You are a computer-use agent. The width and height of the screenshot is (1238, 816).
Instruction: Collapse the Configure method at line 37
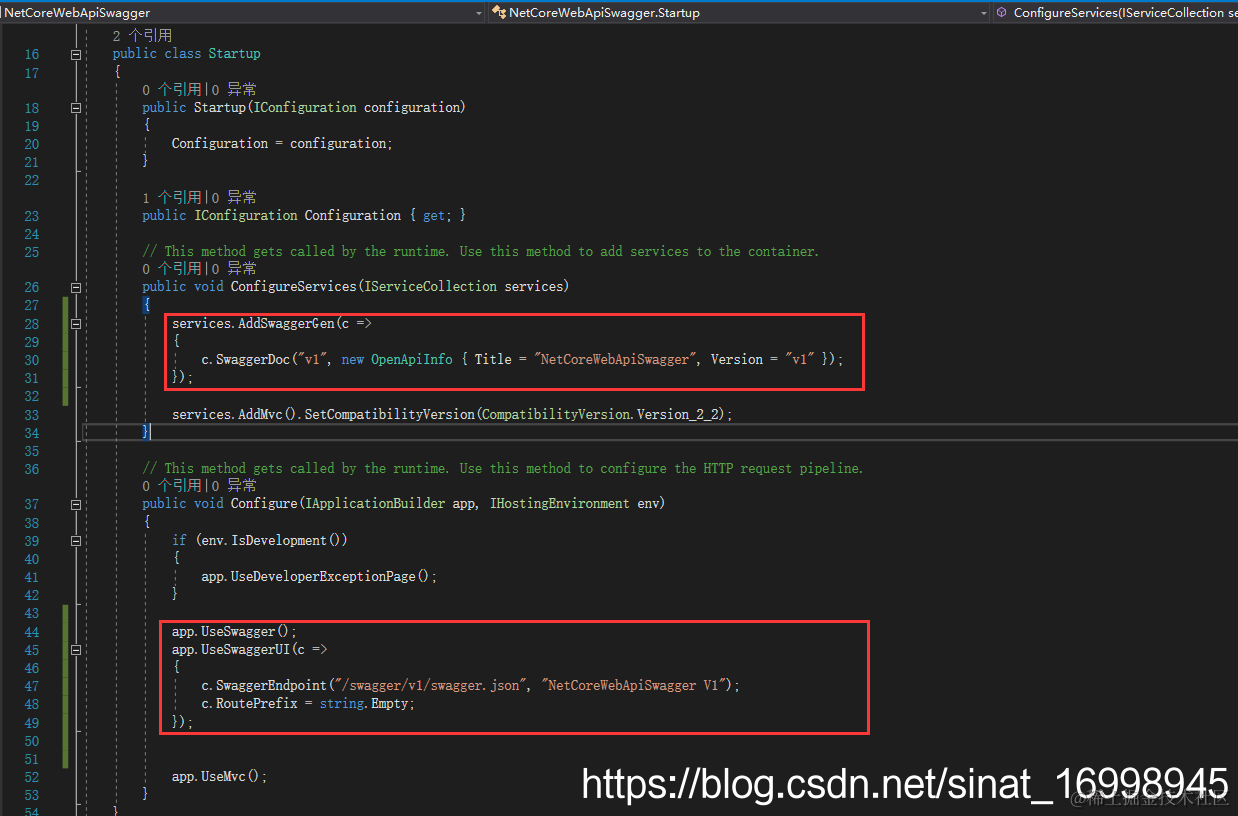click(x=76, y=504)
